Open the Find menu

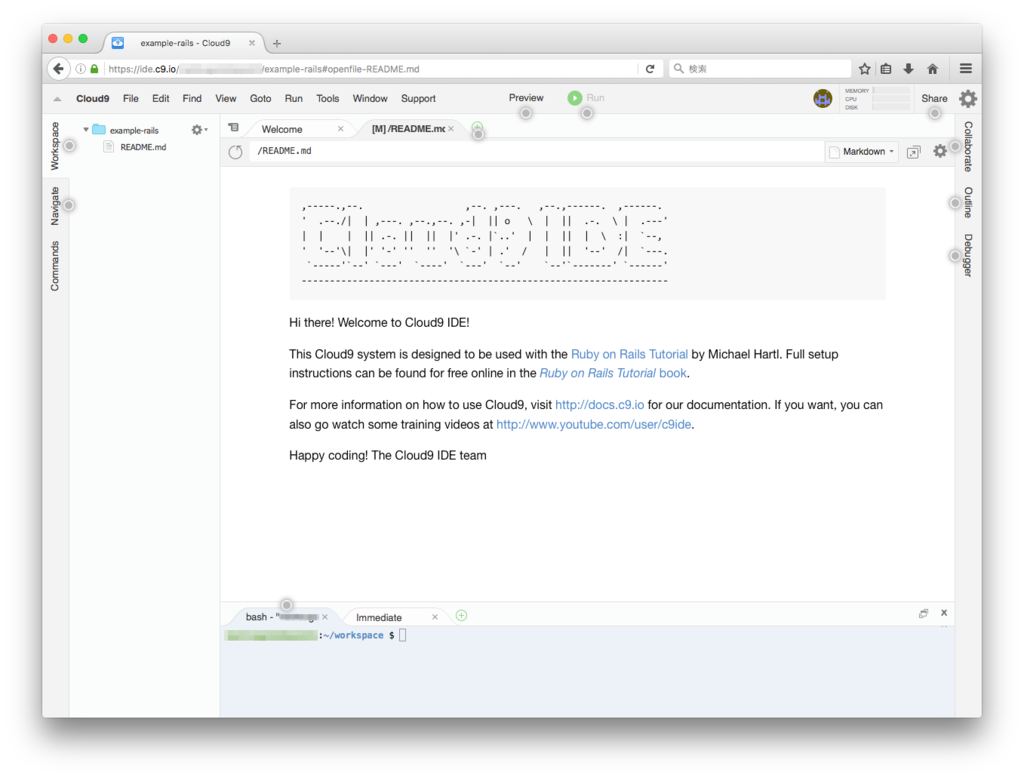(192, 99)
